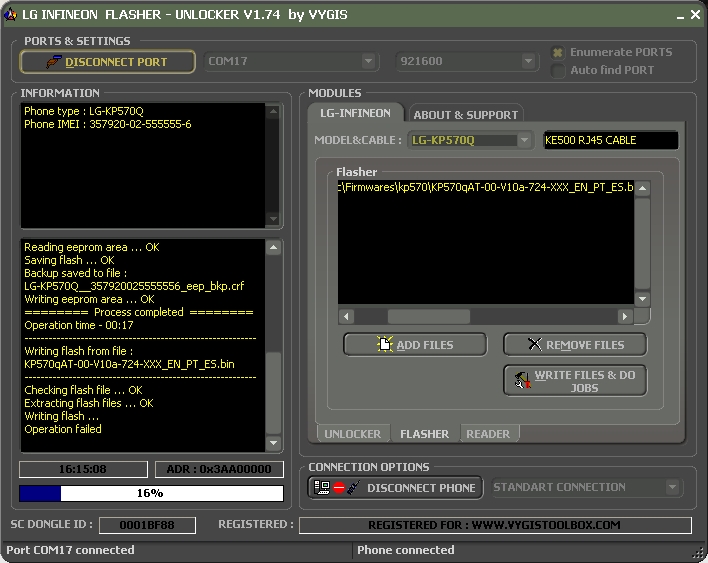Switch to the UNLOCKER tab
The width and height of the screenshot is (708, 563).
[x=353, y=433]
